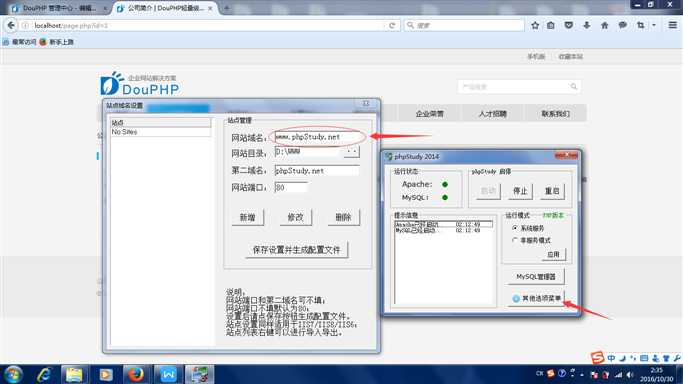
Task: Click the DouPHP logo on the page
Action: (139, 84)
